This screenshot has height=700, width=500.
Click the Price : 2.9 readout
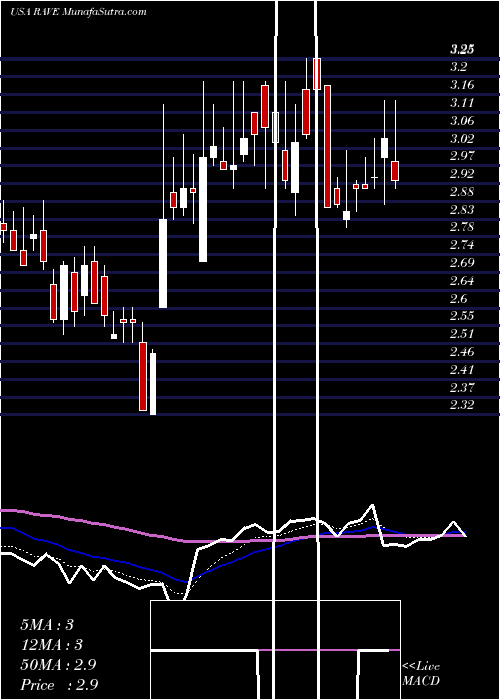coord(59,684)
